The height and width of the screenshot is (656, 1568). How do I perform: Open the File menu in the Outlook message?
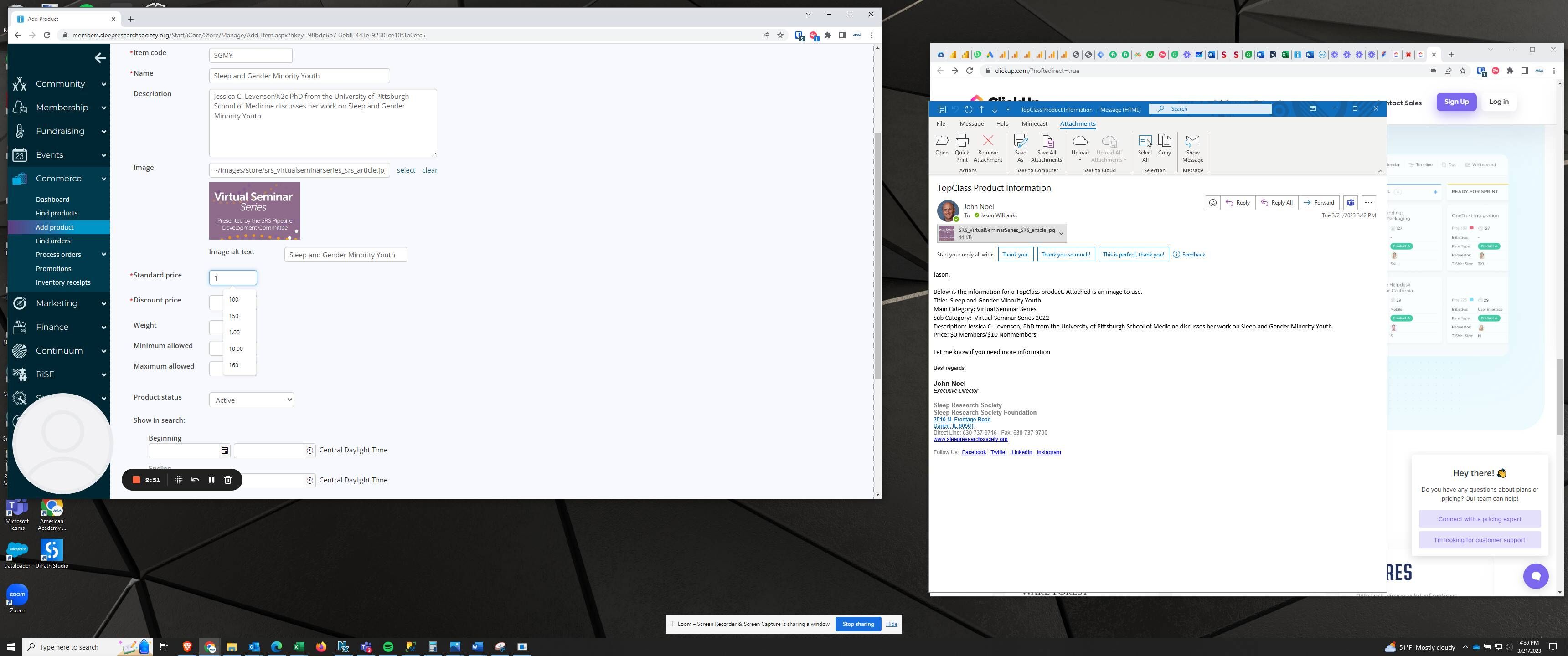point(941,123)
